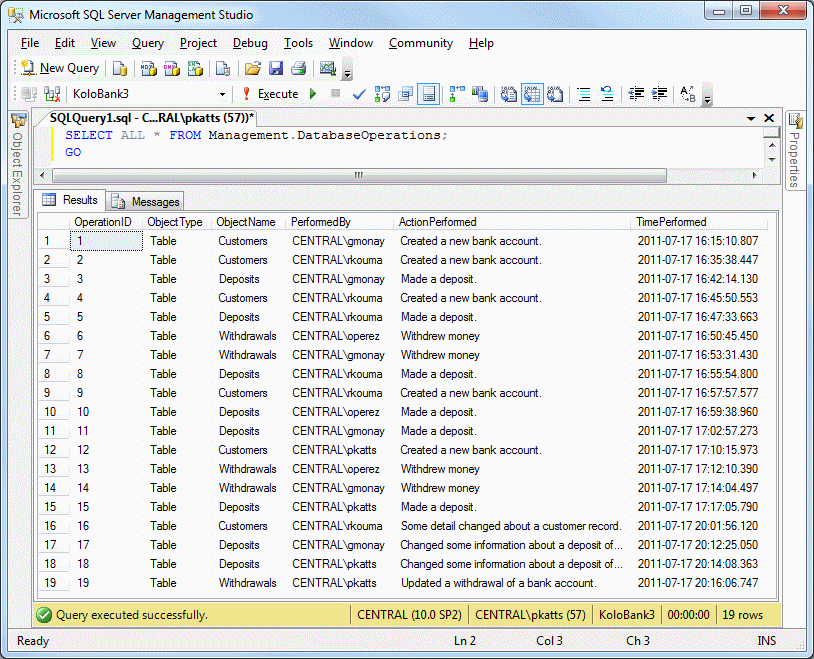This screenshot has width=814, height=659.
Task: Click Comment Out Selected Lines icon
Action: (x=584, y=94)
